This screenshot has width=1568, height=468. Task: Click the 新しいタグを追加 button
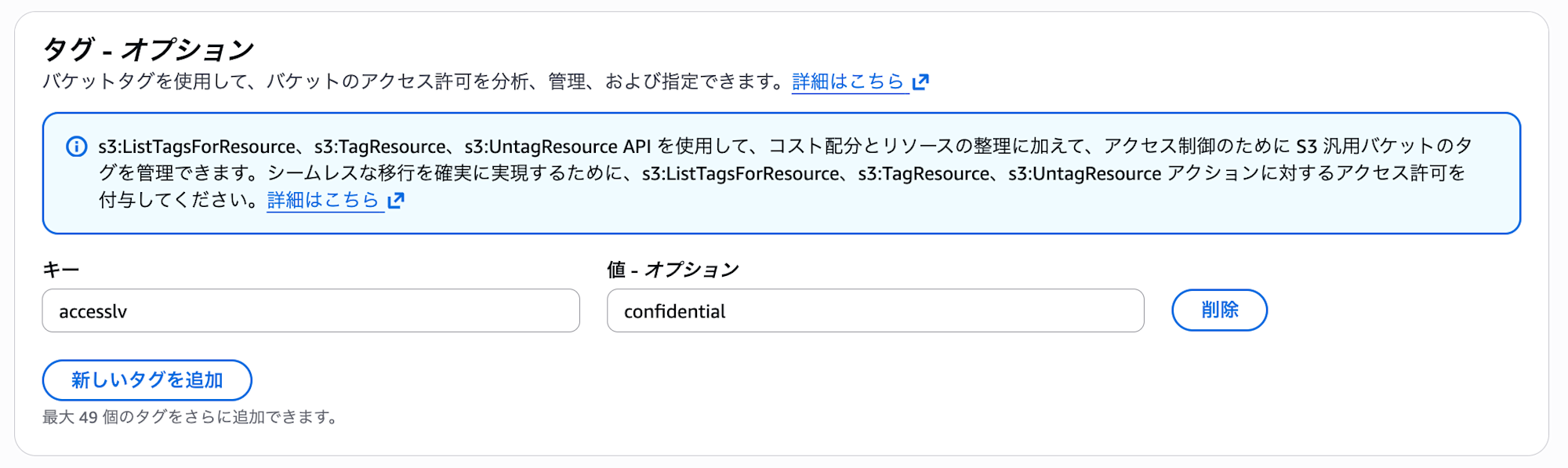147,380
